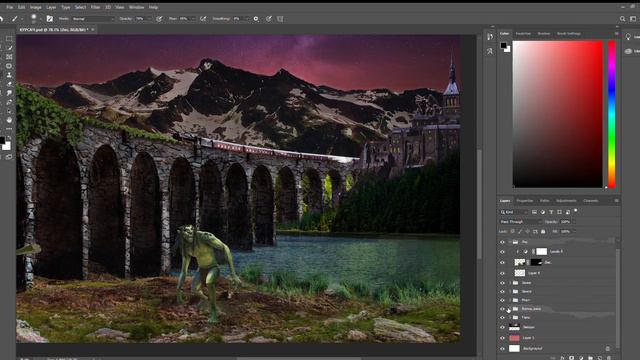Hide the Background layer
Viewport: 640px width, 360px height.
[502, 349]
